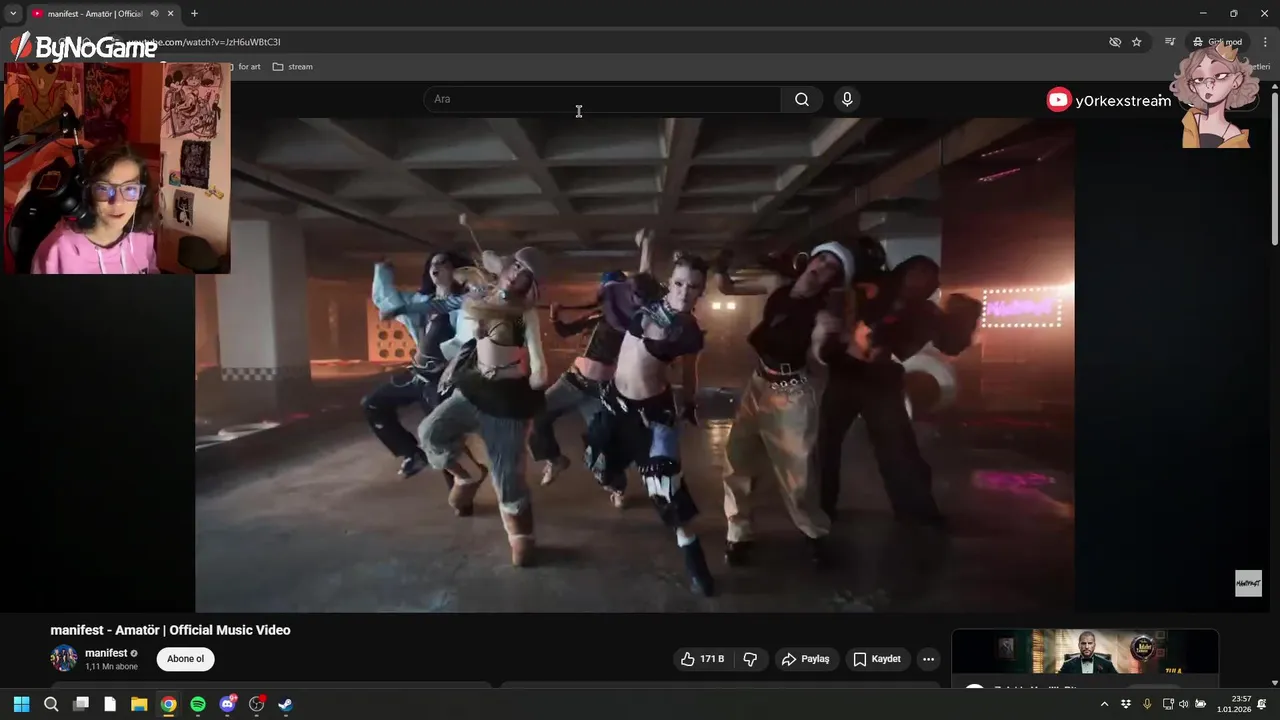Viewport: 1280px width, 720px height.
Task: Open the 'Gizli mod' incognito indicator
Action: click(1217, 42)
